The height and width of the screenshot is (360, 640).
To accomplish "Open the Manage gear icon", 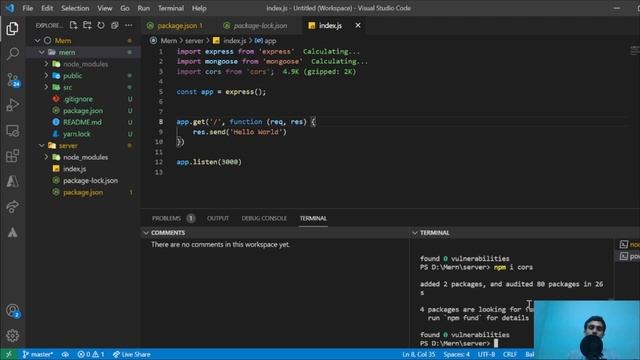I will pyautogui.click(x=12, y=336).
